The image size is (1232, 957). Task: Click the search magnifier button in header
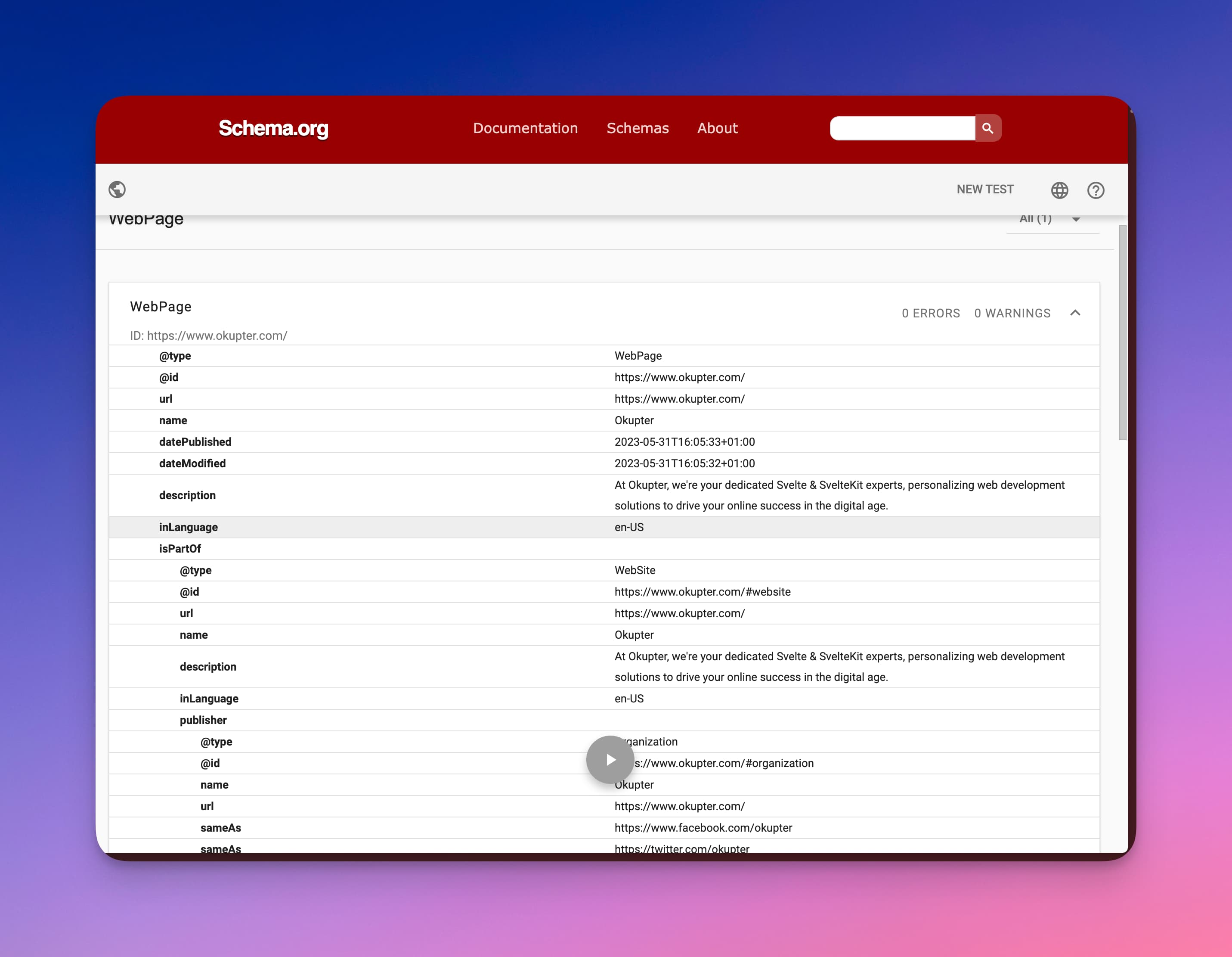[x=988, y=128]
